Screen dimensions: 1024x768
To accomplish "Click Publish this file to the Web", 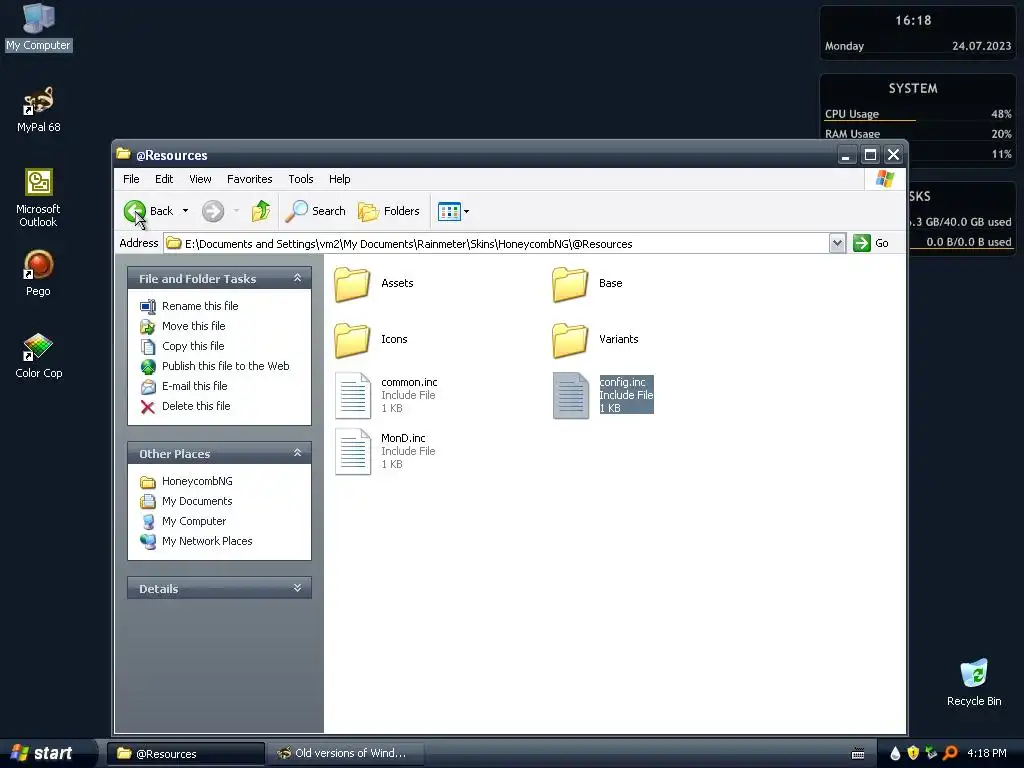I will (x=225, y=366).
